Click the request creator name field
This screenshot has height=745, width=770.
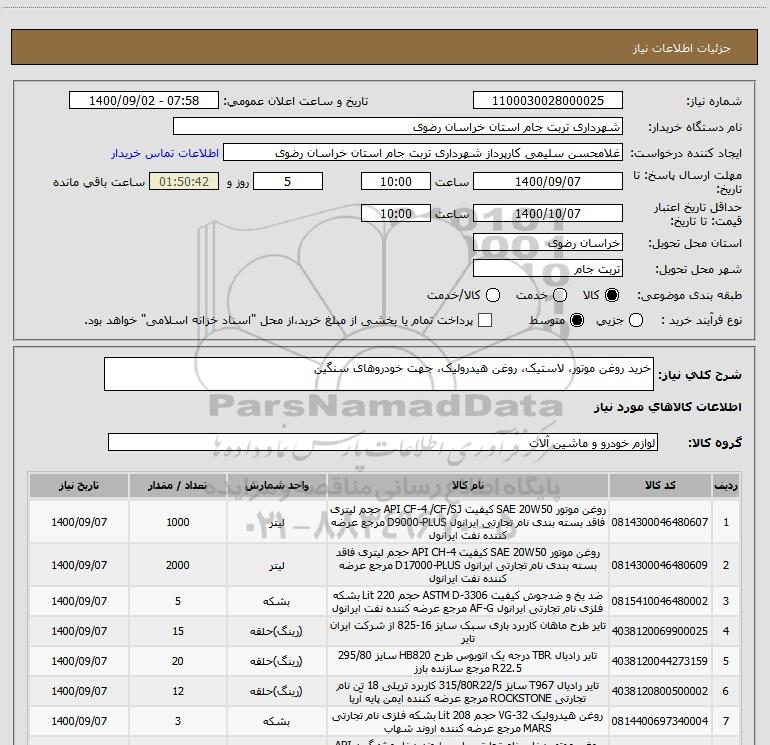(423, 153)
